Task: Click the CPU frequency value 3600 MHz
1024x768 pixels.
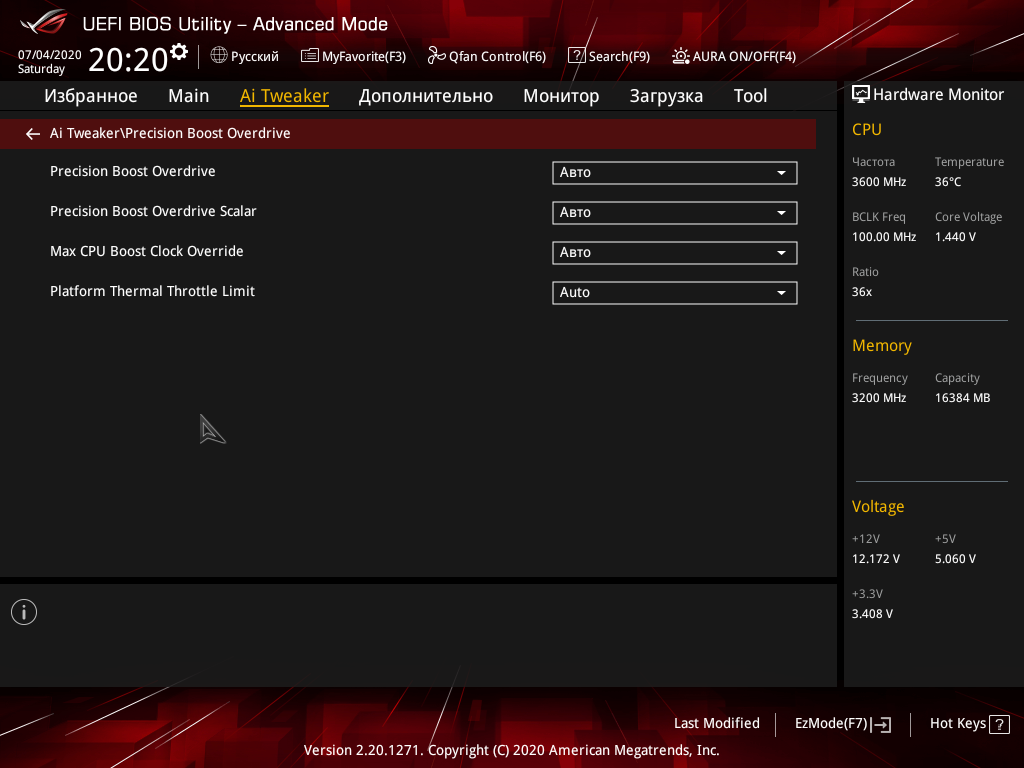Action: click(x=878, y=182)
